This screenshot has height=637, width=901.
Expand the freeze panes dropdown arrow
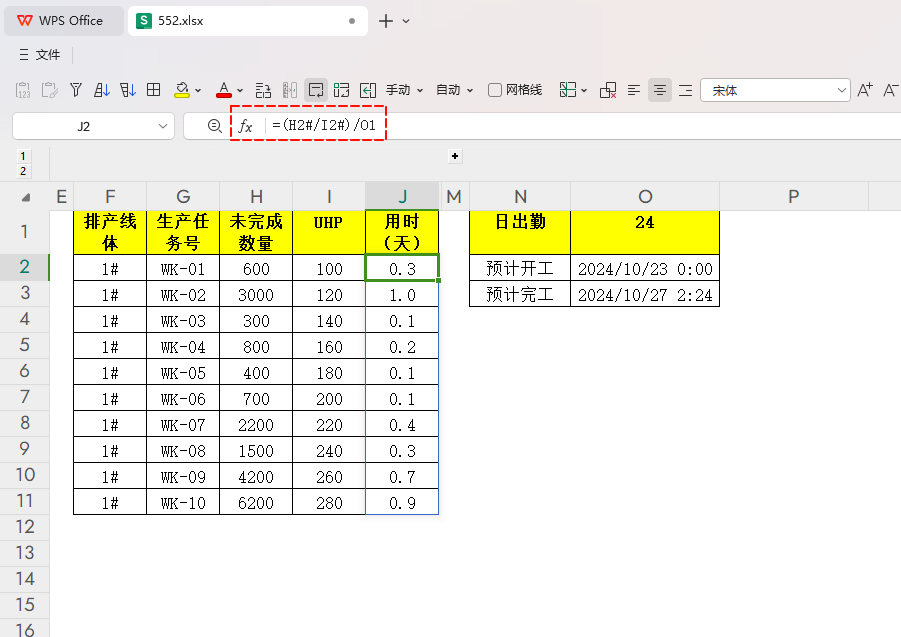(584, 91)
